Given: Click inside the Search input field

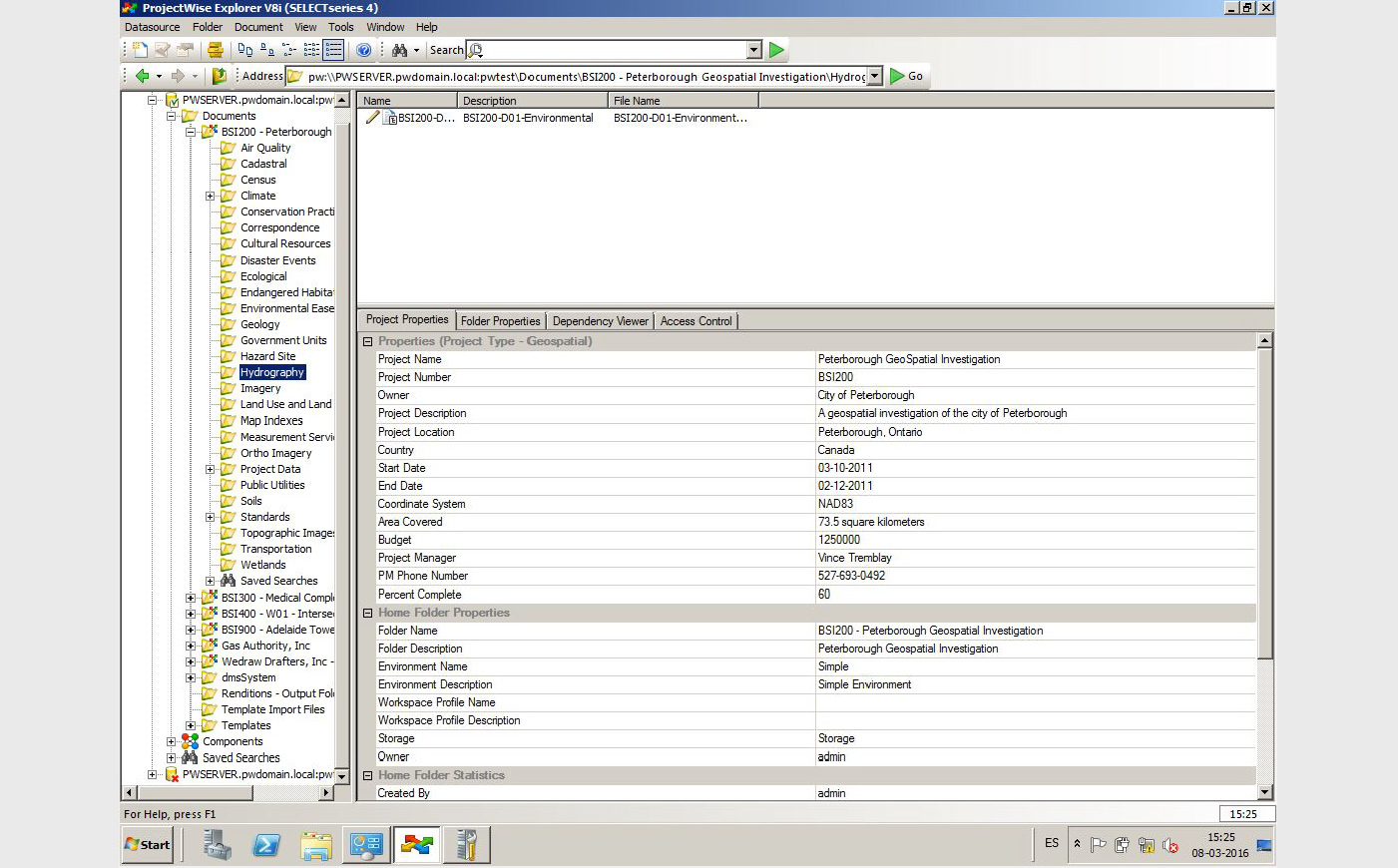Looking at the screenshot, I should point(614,50).
